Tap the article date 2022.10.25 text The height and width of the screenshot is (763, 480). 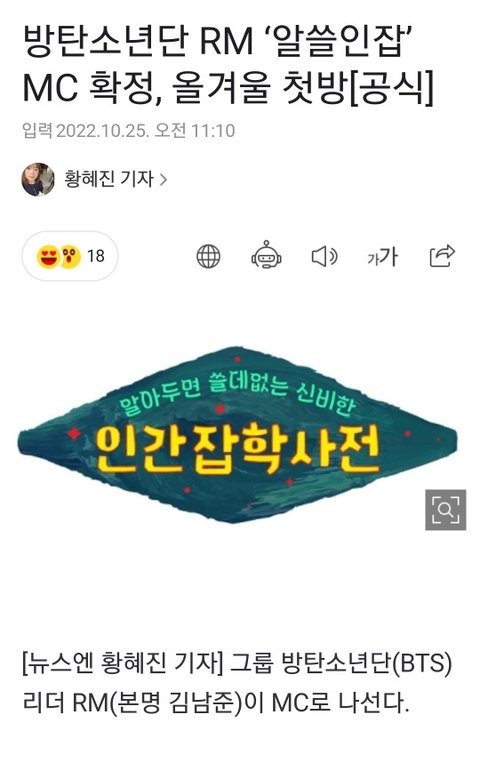103,130
